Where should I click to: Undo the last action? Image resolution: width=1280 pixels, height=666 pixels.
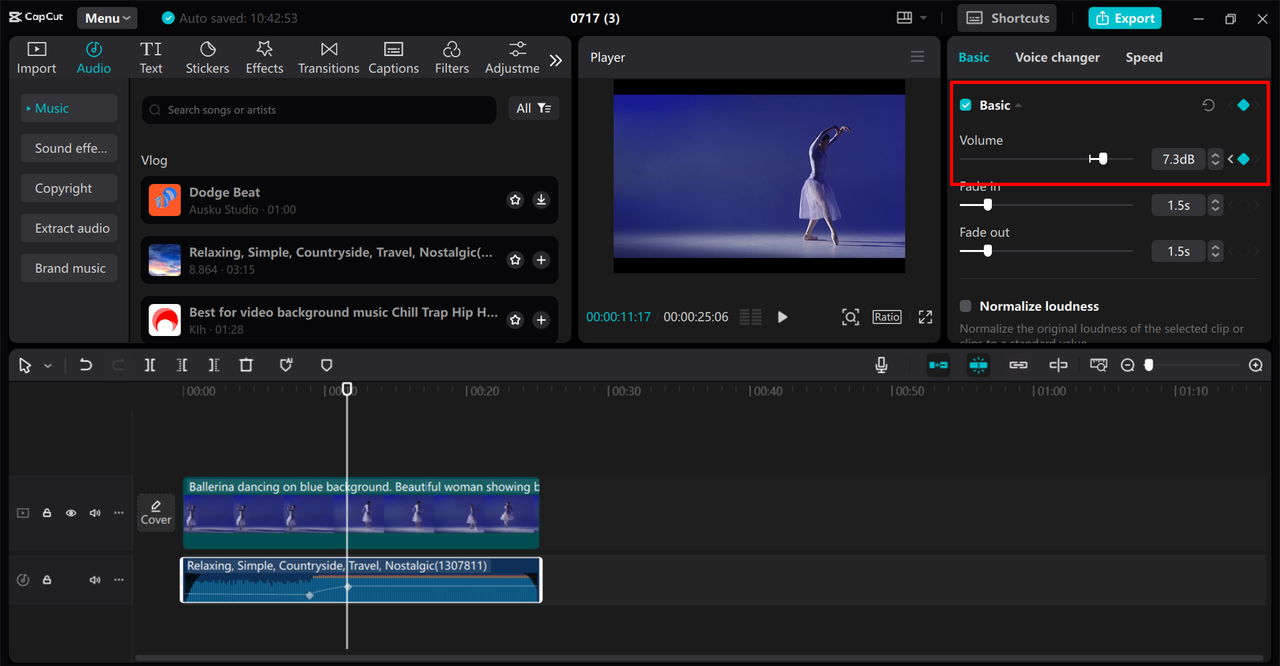[86, 366]
